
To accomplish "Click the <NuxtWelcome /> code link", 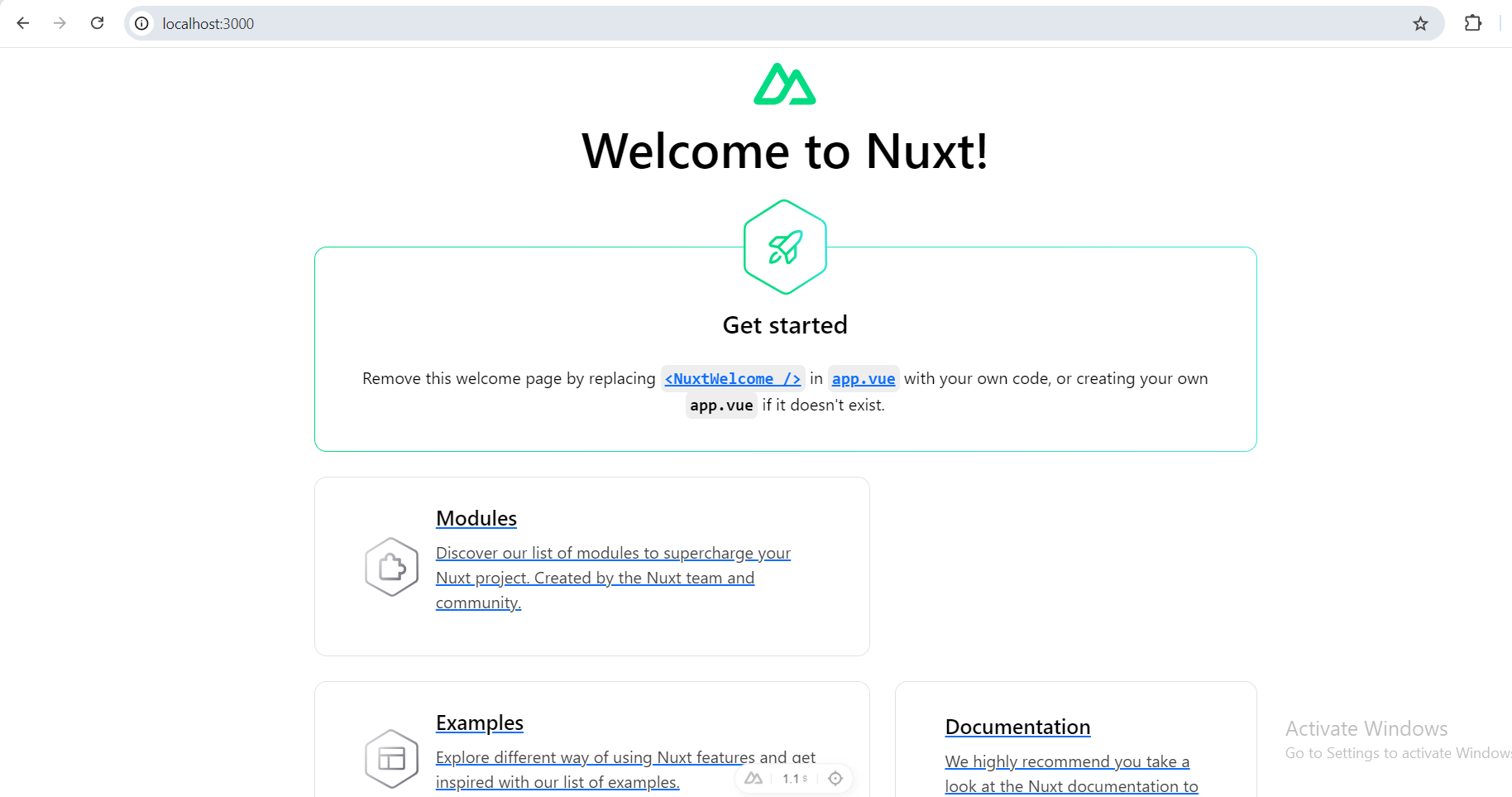I will click(x=732, y=378).
